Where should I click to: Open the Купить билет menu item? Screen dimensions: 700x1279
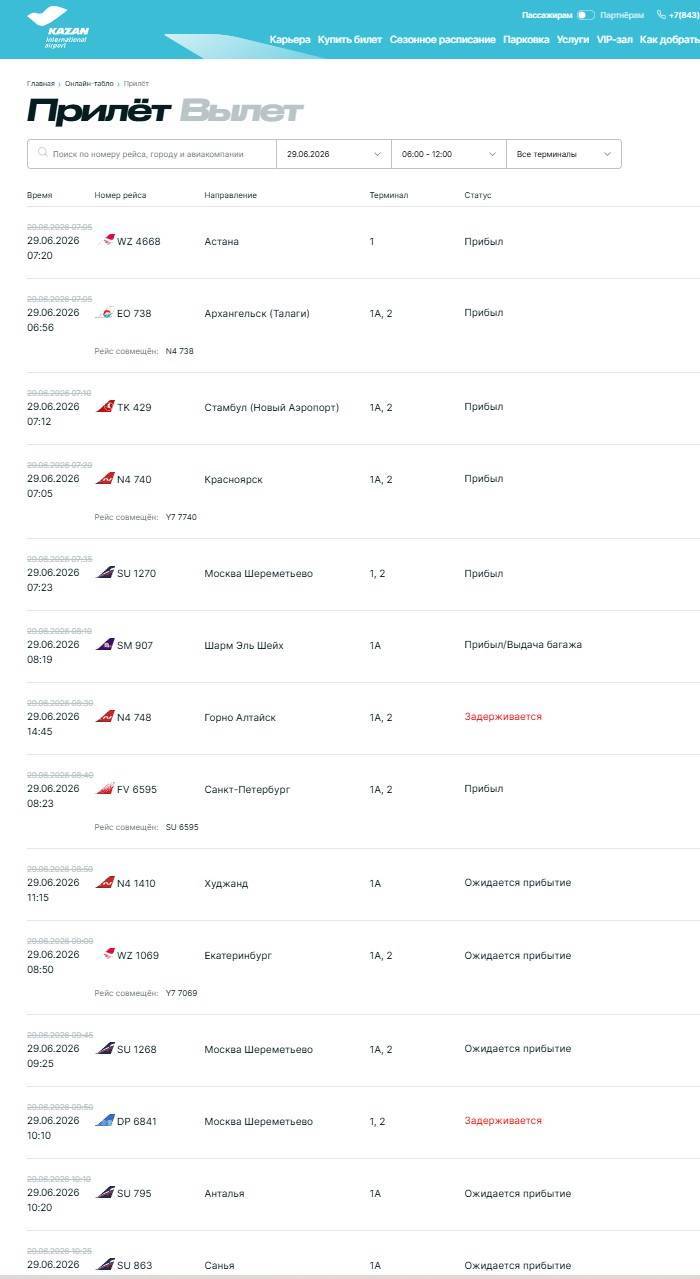tap(350, 40)
